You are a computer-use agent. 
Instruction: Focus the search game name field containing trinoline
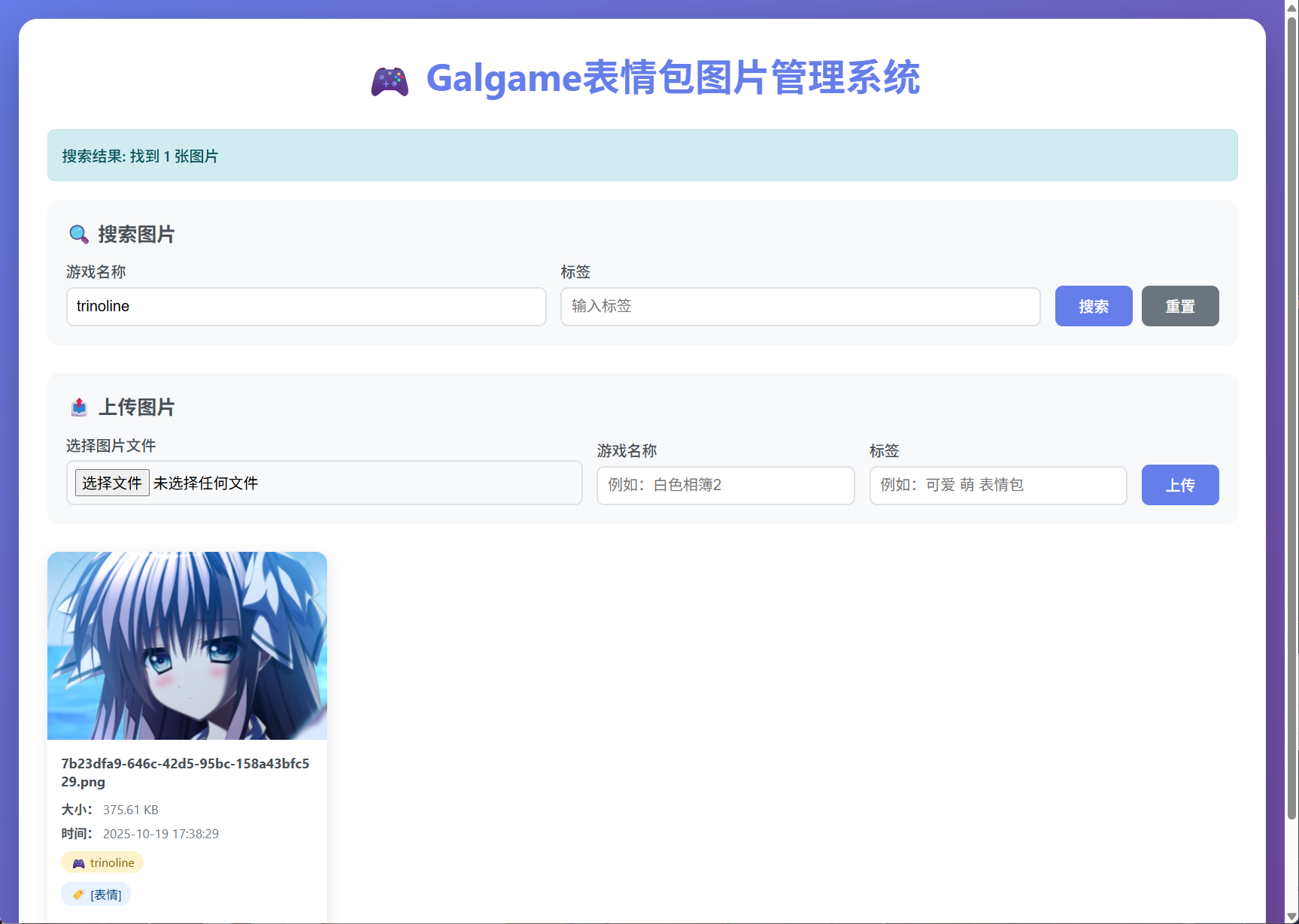tap(306, 307)
